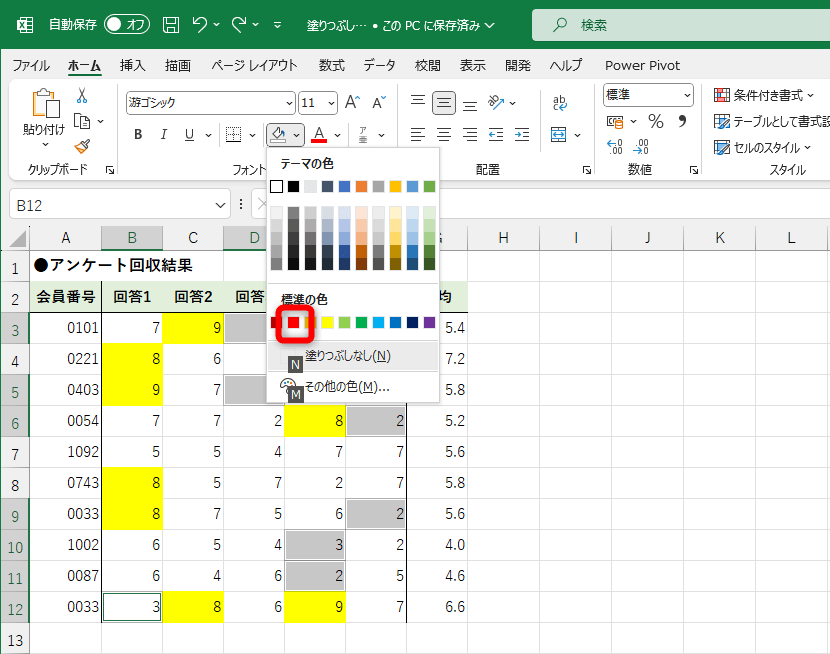This screenshot has width=830, height=654.
Task: Toggle the AutoSave (自動保存) switch
Action: (126, 24)
